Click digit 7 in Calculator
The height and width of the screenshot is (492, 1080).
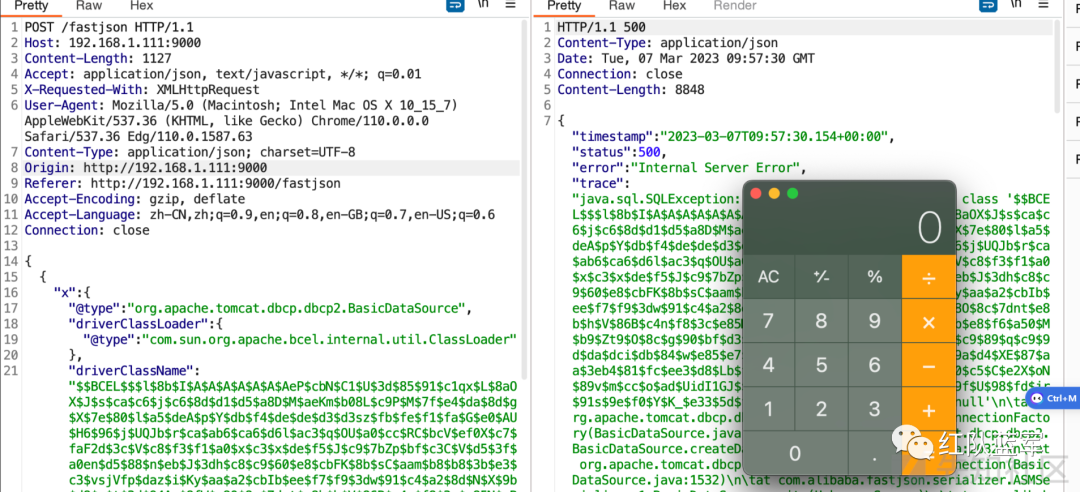[769, 322]
